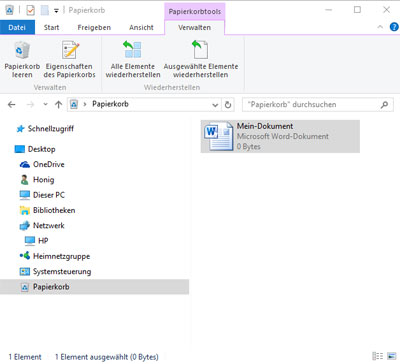Go back with the left arrow
The height and width of the screenshot is (364, 400).
pos(12,105)
